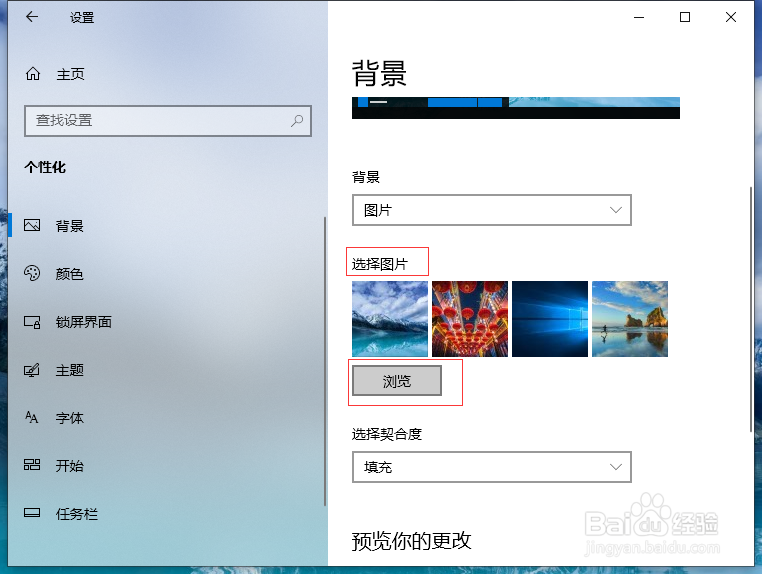Viewport: 762px width, 574px height.
Task: Expand the 选择契合度 dropdown showing 填充
Action: click(x=491, y=467)
